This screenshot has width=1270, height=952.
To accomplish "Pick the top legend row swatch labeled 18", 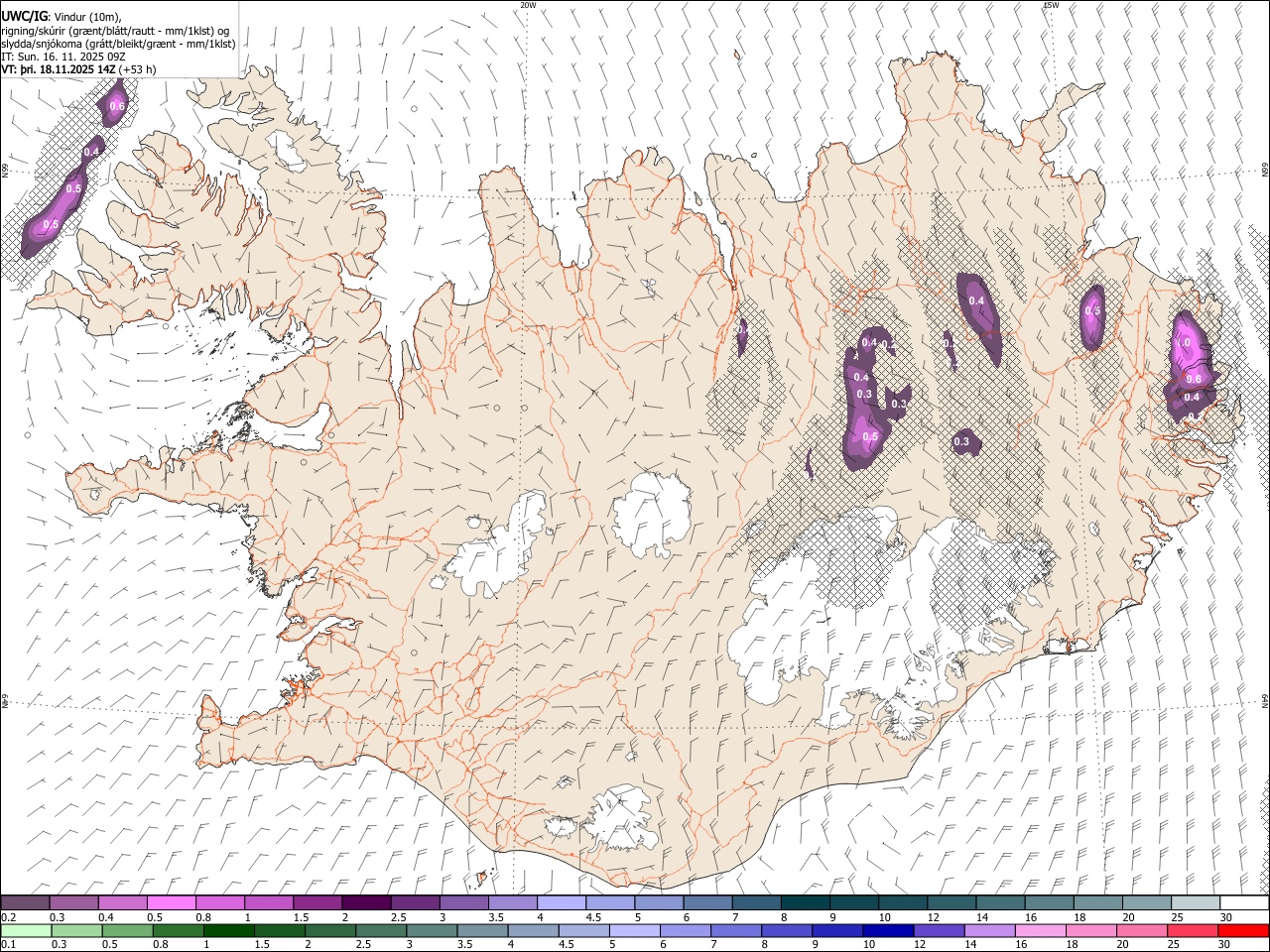I will [x=1098, y=903].
